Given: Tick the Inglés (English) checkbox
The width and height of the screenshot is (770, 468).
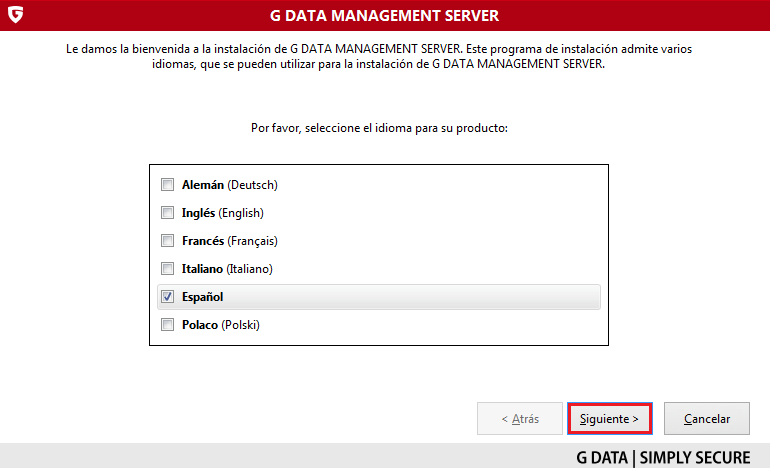Looking at the screenshot, I should 167,213.
